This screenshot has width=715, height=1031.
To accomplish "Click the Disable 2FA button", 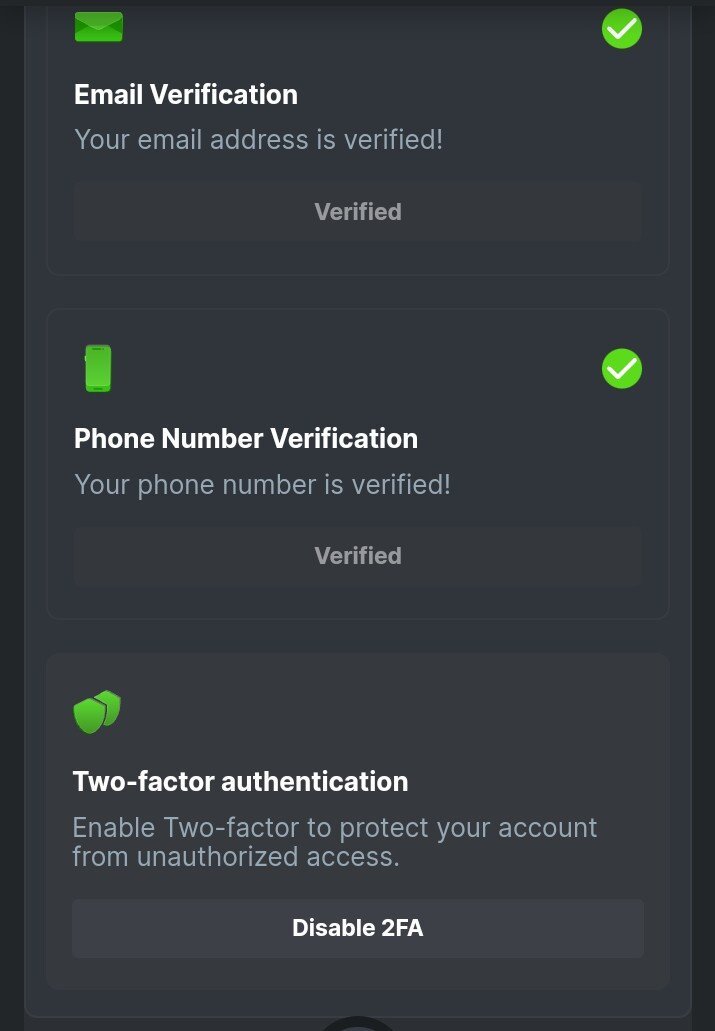I will tap(357, 928).
